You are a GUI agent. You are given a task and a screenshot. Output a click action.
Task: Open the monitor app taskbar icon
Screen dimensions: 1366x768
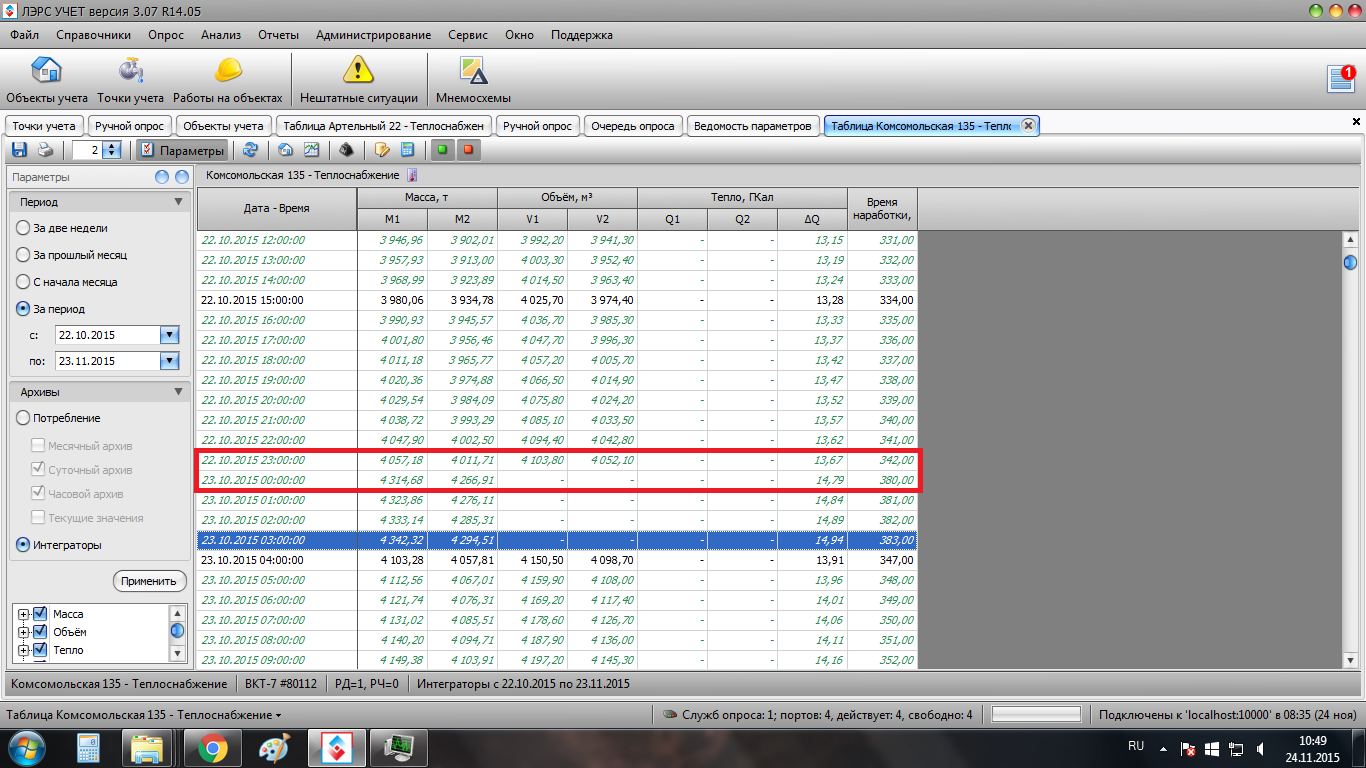[399, 747]
